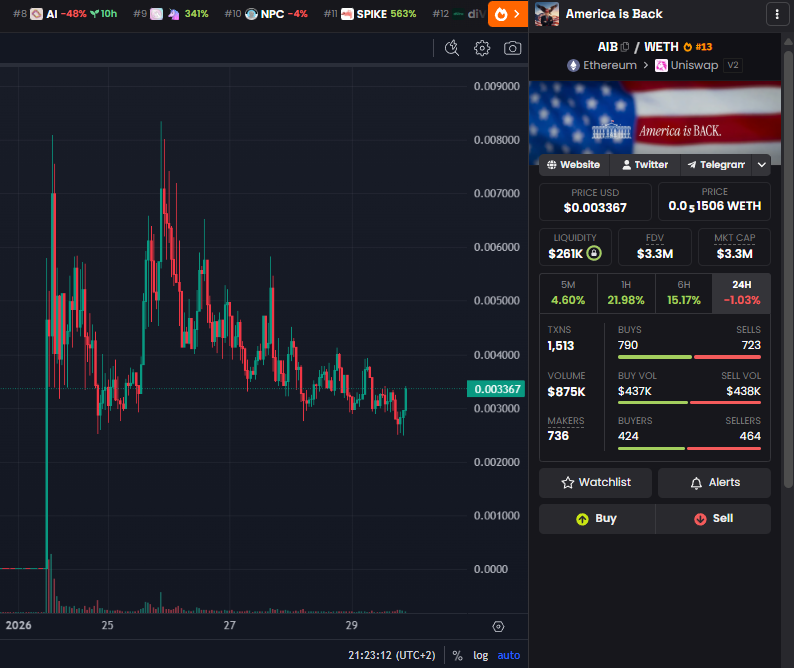Click the FDV $3.3M box
The image size is (794, 668).
(x=655, y=247)
